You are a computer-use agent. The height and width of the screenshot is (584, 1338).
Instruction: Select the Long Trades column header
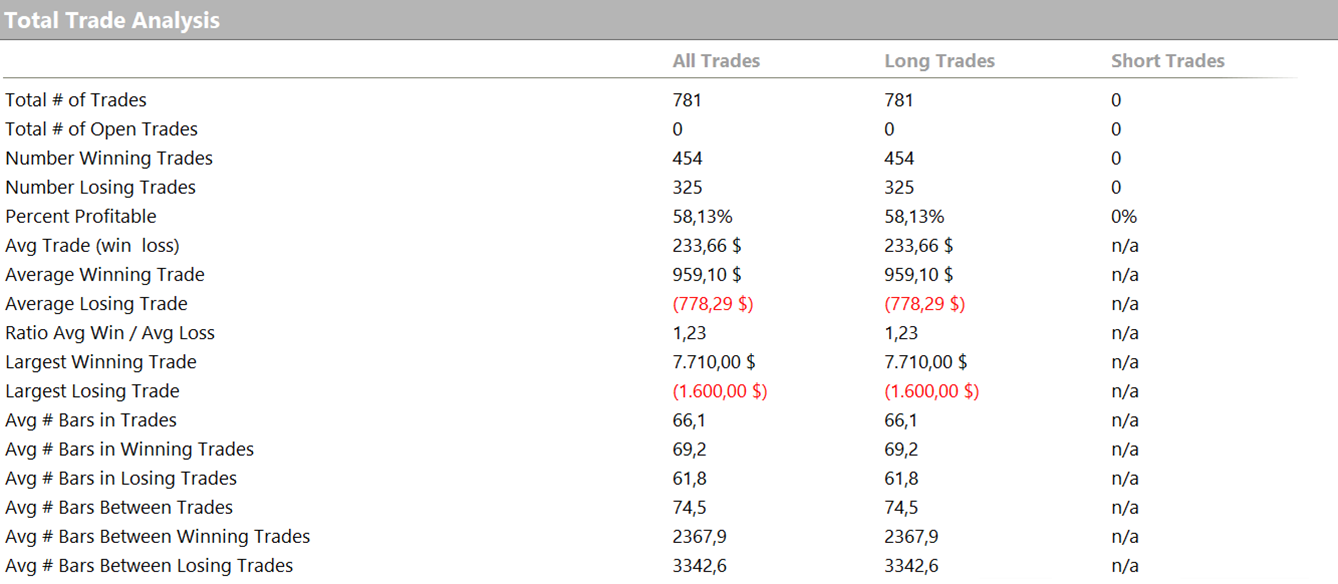pos(939,61)
